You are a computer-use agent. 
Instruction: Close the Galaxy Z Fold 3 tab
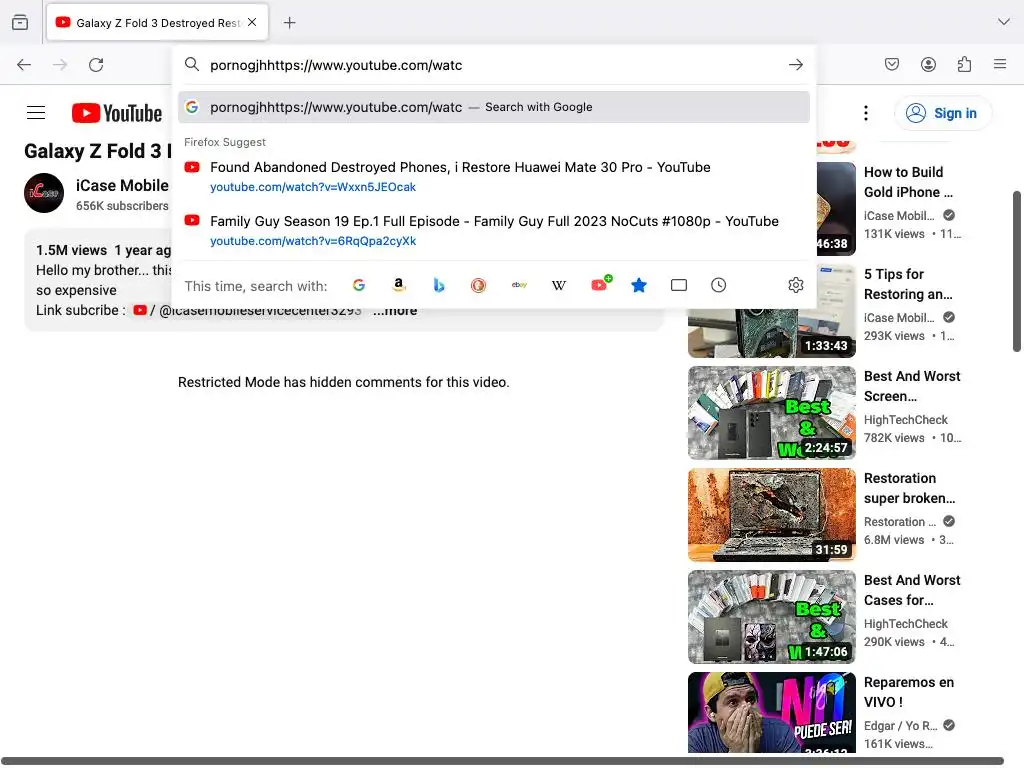[x=252, y=22]
